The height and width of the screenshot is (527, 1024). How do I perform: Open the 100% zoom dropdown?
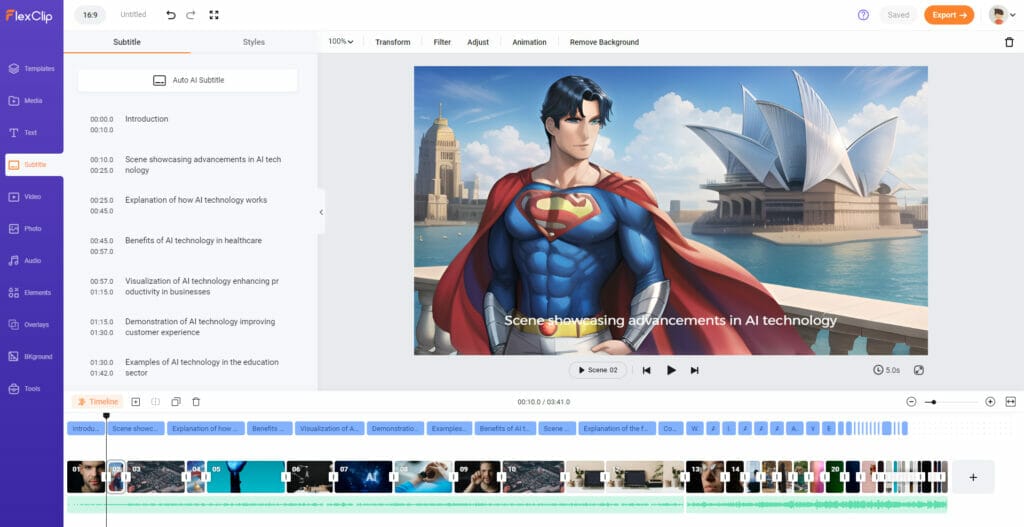[340, 42]
